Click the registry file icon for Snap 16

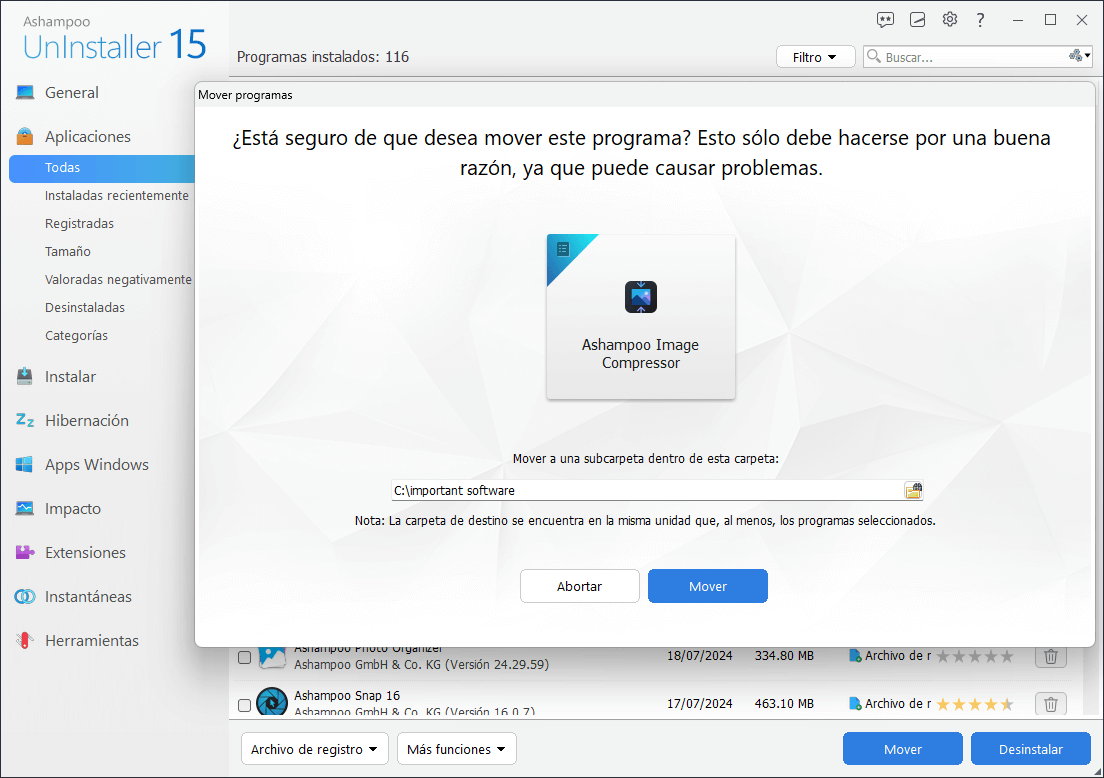point(855,703)
